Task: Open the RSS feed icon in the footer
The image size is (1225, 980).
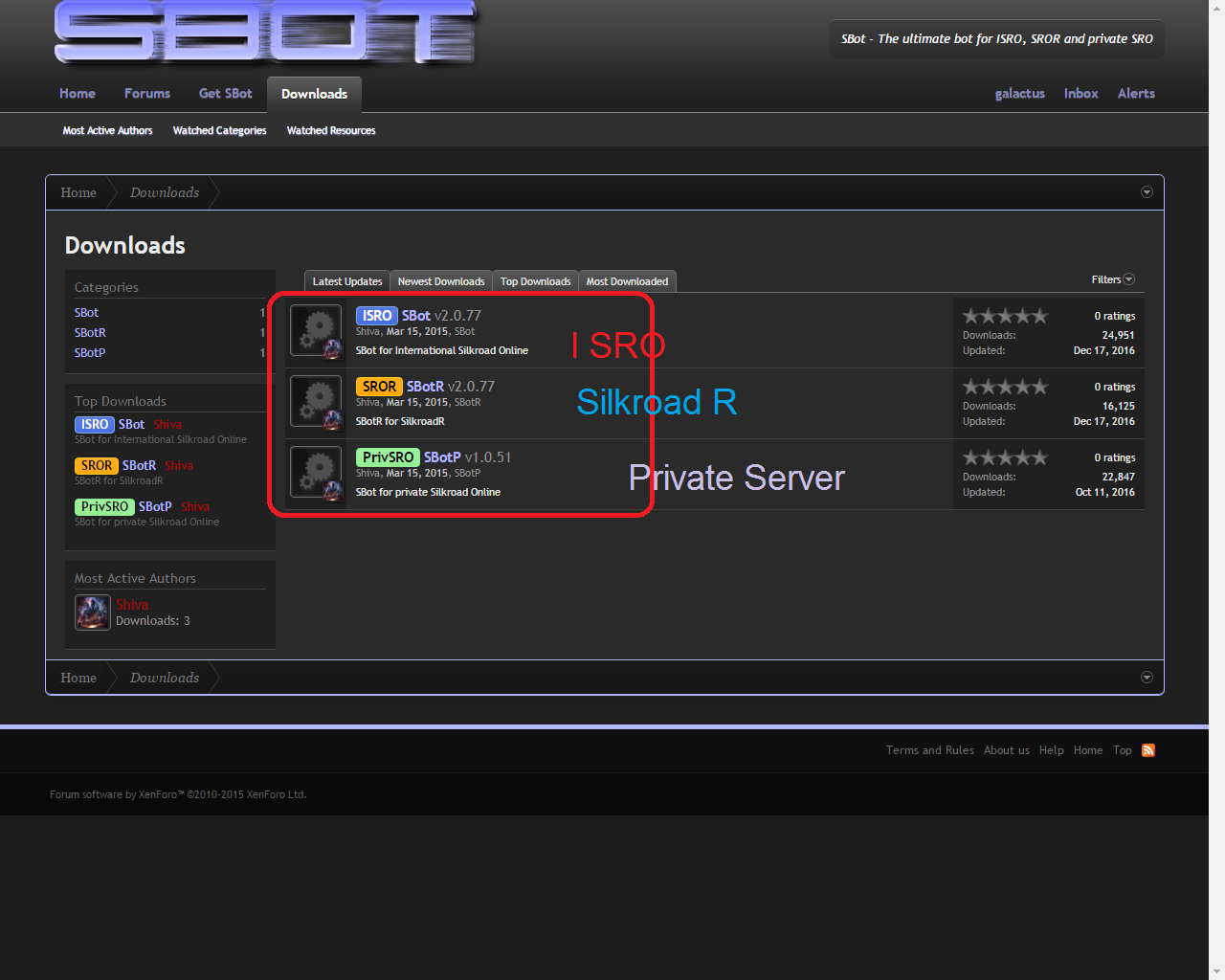Action: 1148,750
